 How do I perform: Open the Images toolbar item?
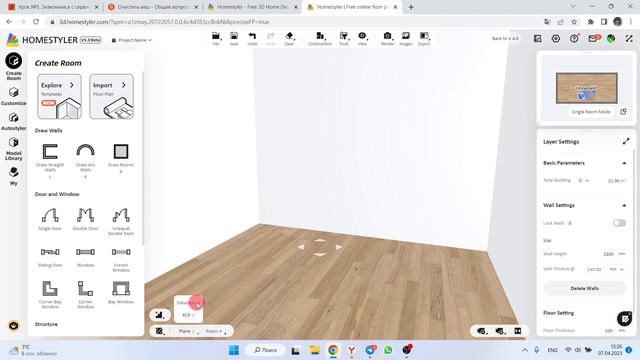[x=406, y=39]
